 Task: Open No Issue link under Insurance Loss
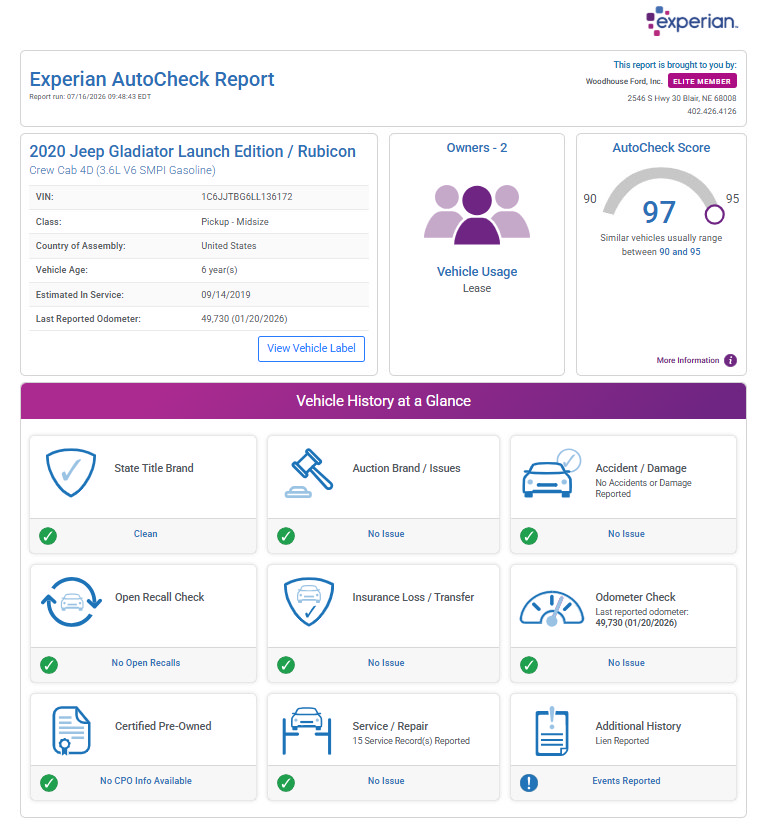tap(386, 663)
